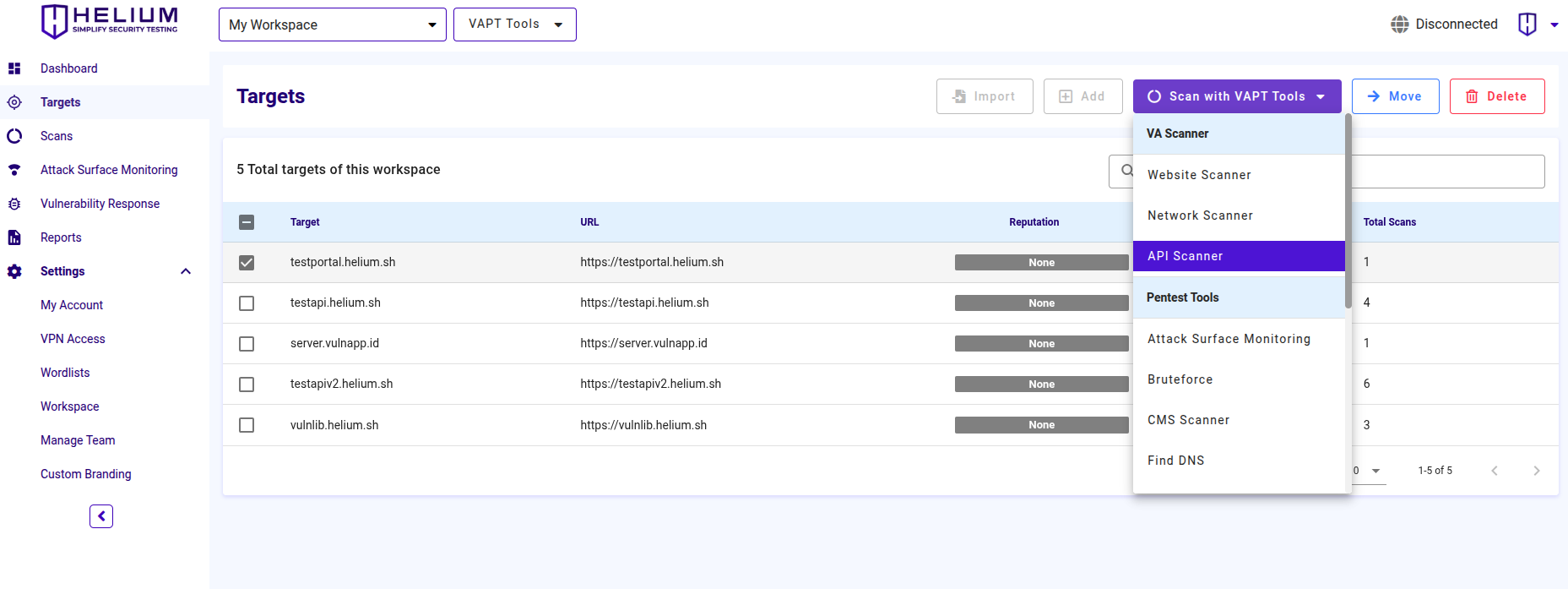The width and height of the screenshot is (1568, 589).
Task: Click the shield profile icon in header
Action: click(x=1527, y=25)
